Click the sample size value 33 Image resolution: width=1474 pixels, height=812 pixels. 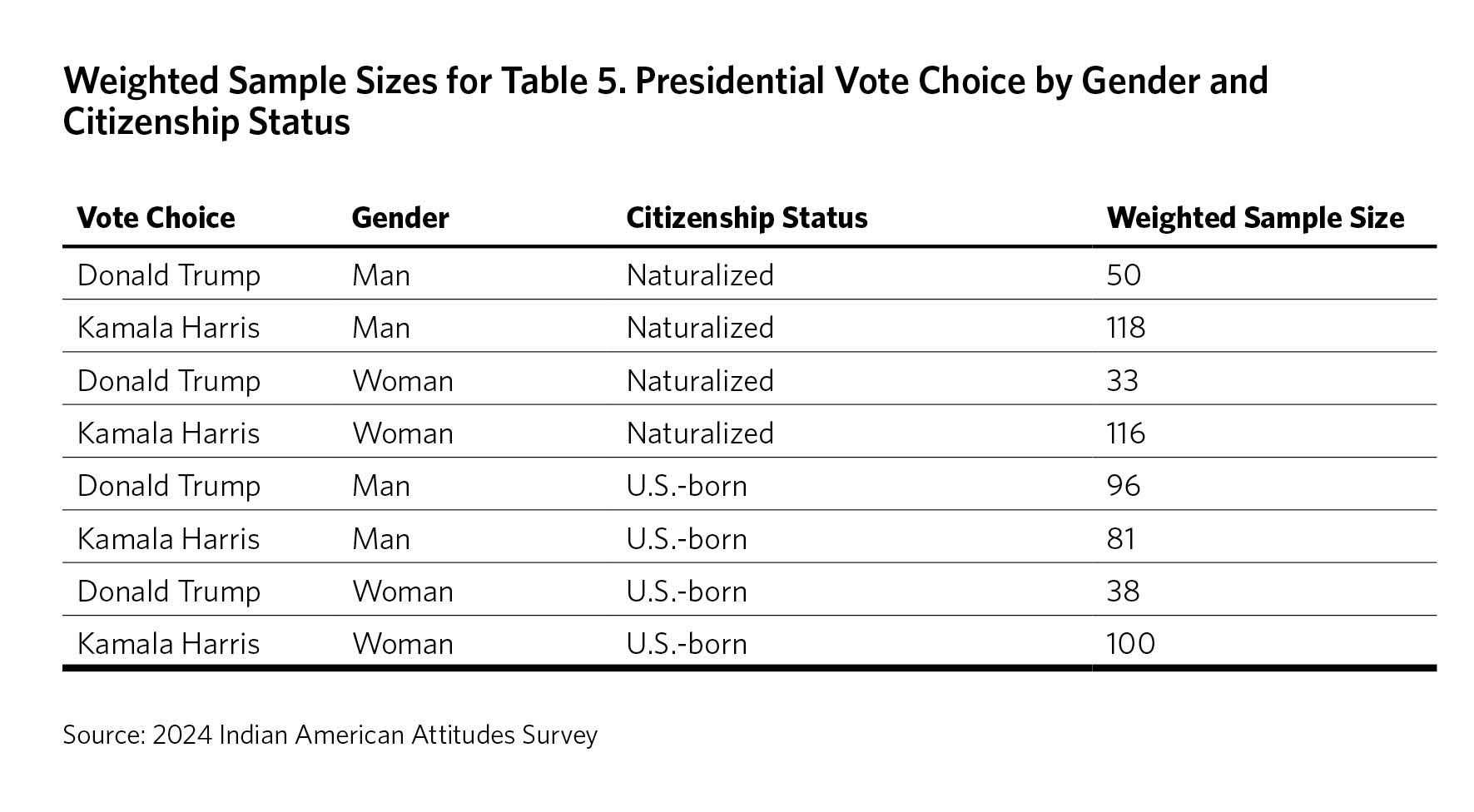pyautogui.click(x=1122, y=380)
